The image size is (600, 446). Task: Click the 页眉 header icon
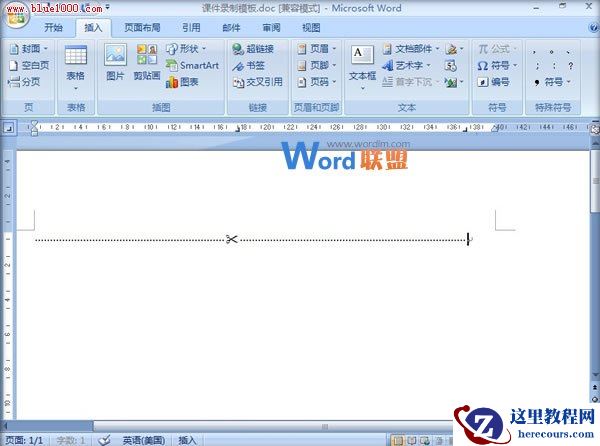[x=302, y=49]
